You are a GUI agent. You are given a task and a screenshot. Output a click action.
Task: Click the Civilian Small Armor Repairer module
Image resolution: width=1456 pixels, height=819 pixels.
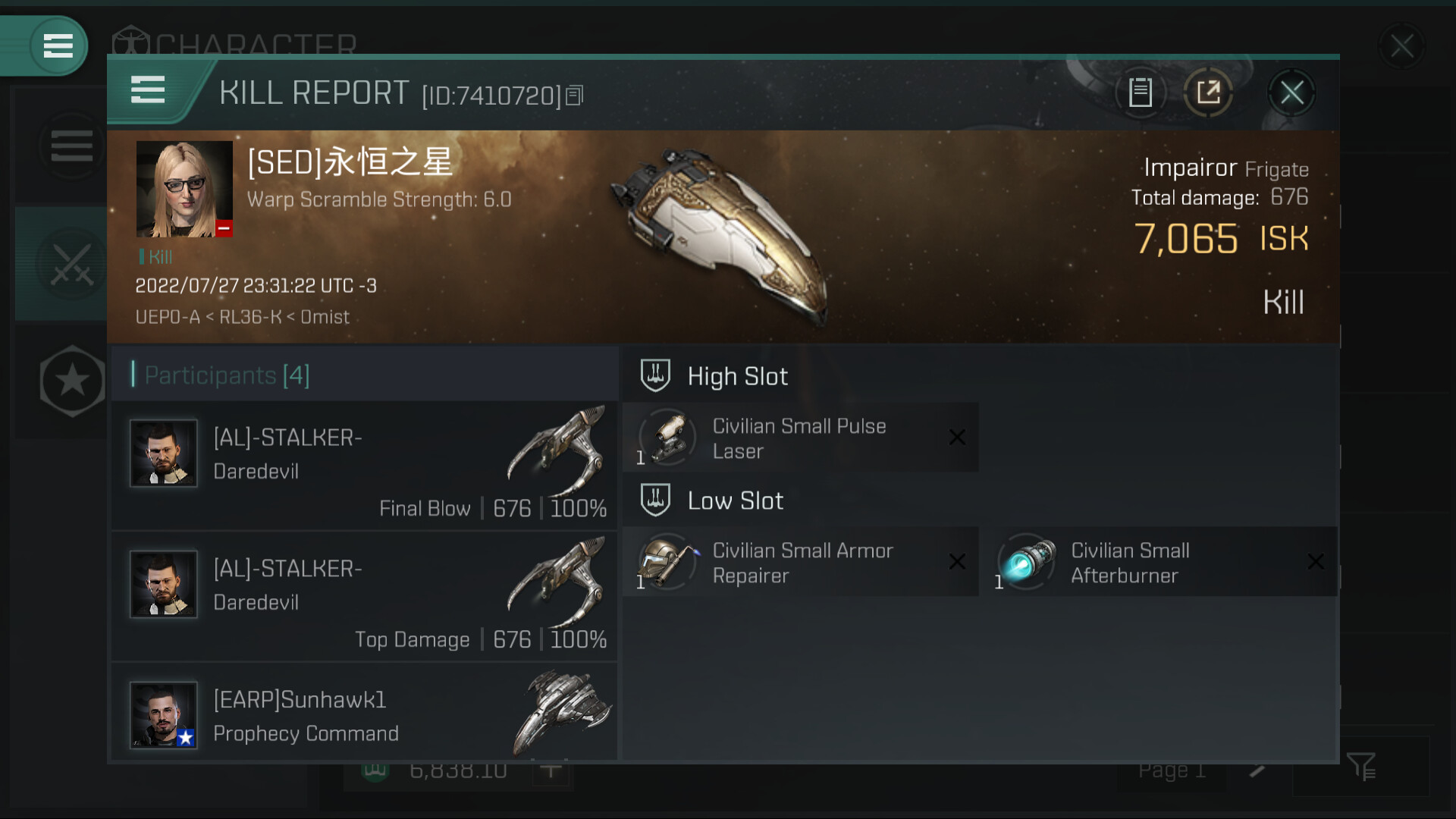tap(799, 563)
